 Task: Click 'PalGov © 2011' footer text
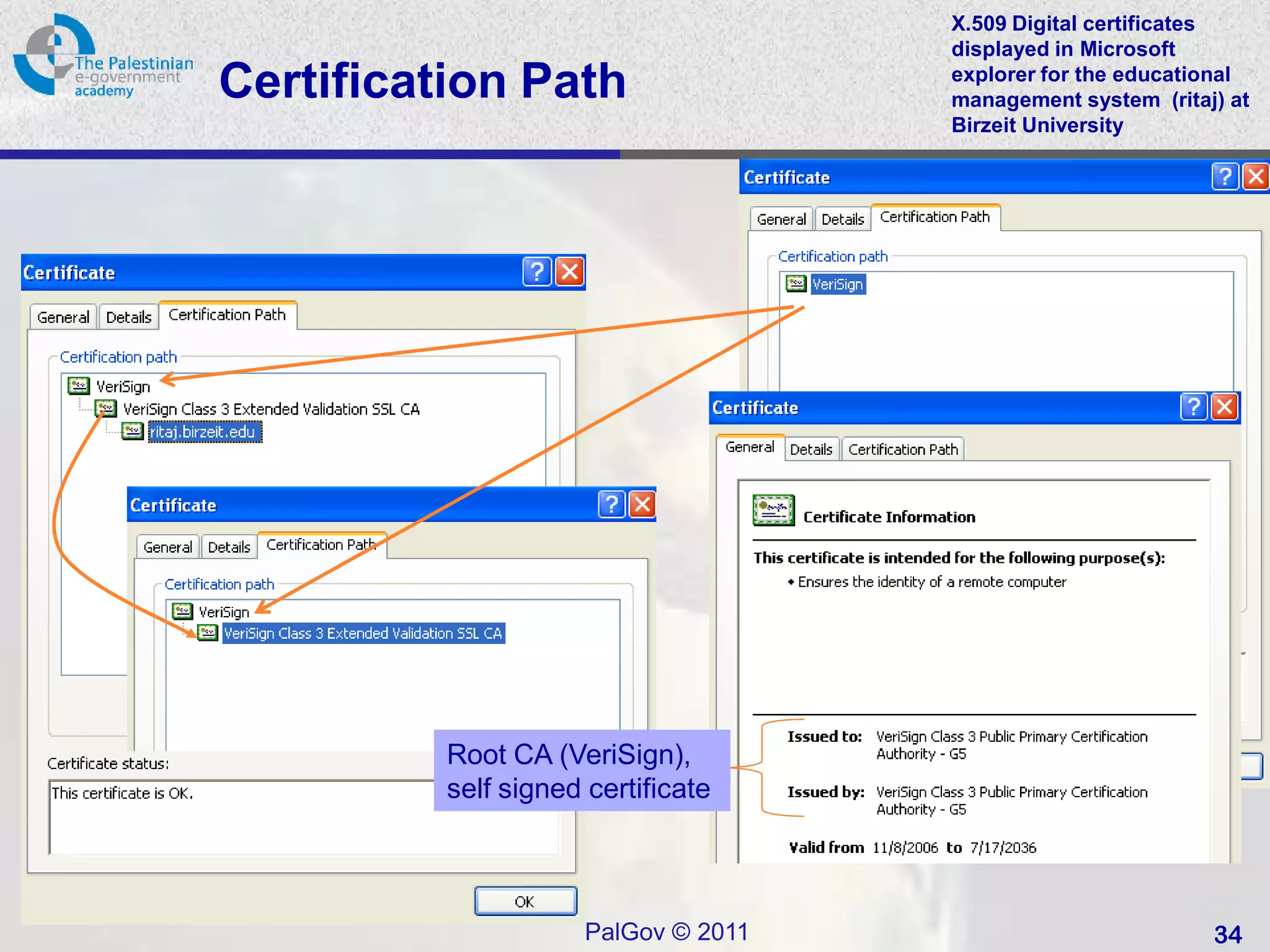tap(667, 931)
